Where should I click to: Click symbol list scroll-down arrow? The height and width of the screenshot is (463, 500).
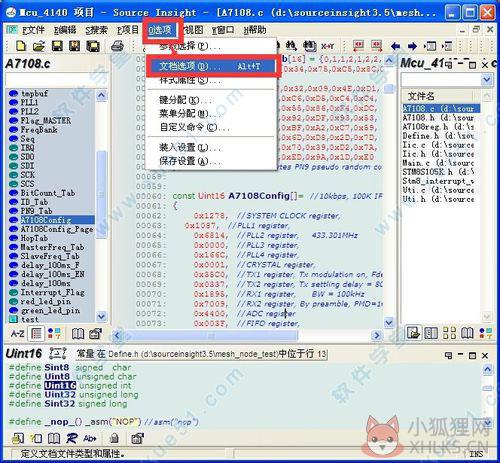(101, 316)
